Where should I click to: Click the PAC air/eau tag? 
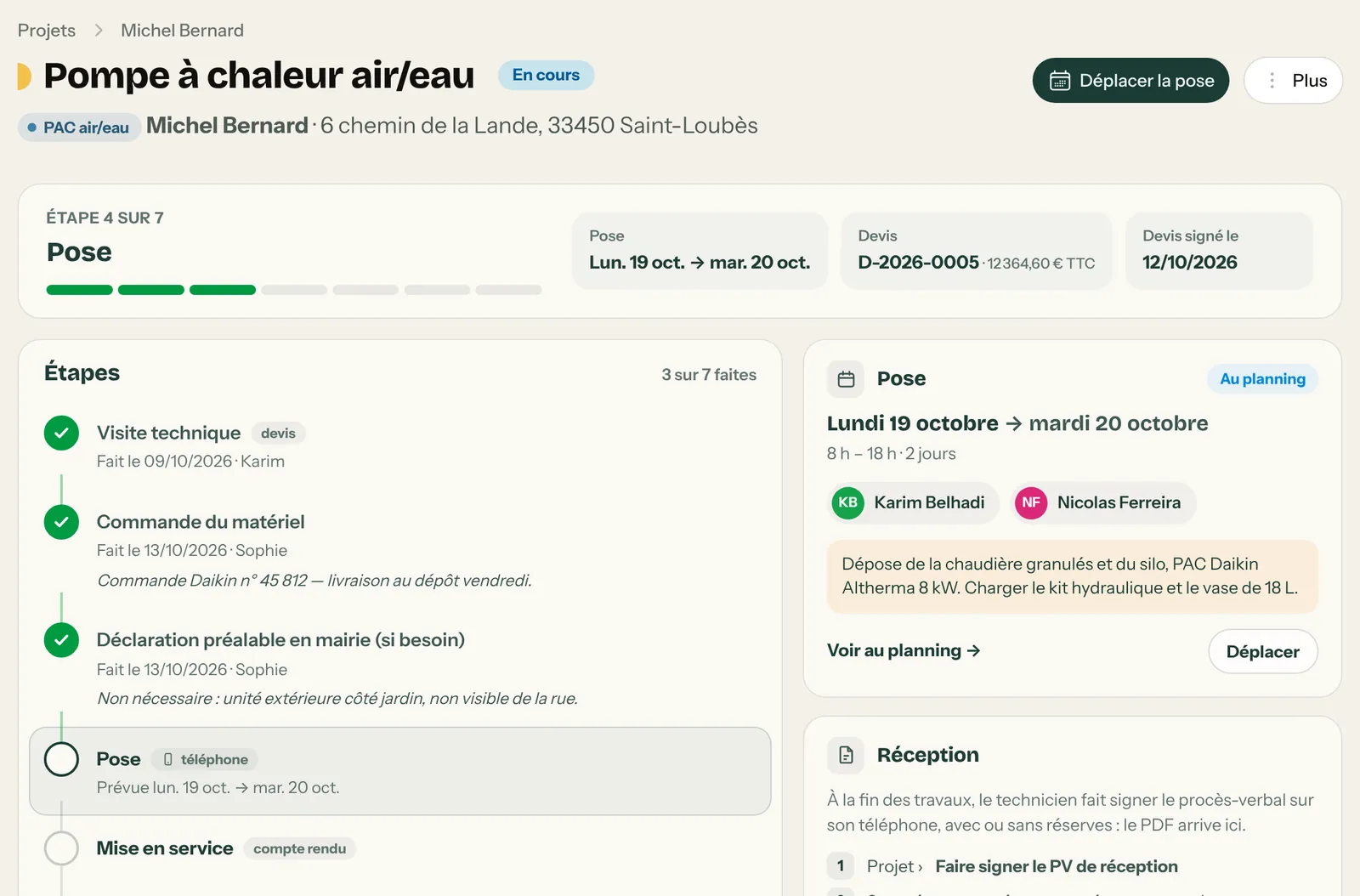pyautogui.click(x=79, y=128)
